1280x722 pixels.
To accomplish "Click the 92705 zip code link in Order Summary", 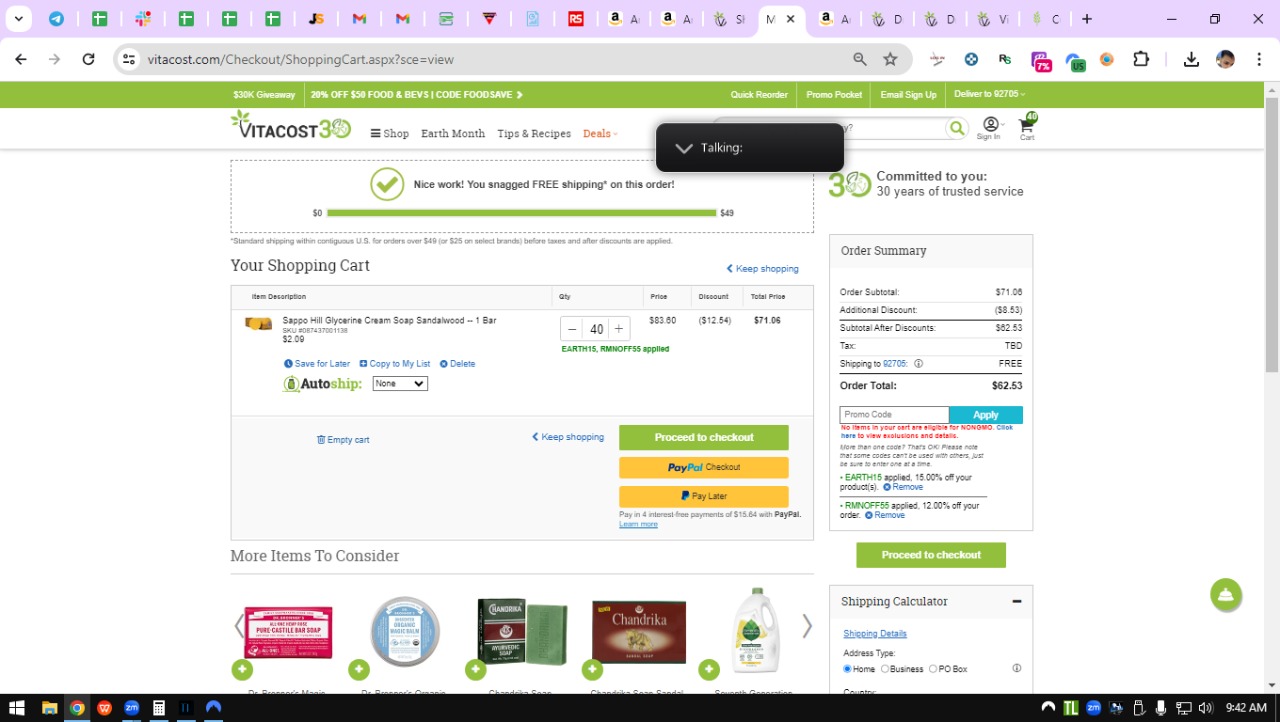I will tap(895, 364).
